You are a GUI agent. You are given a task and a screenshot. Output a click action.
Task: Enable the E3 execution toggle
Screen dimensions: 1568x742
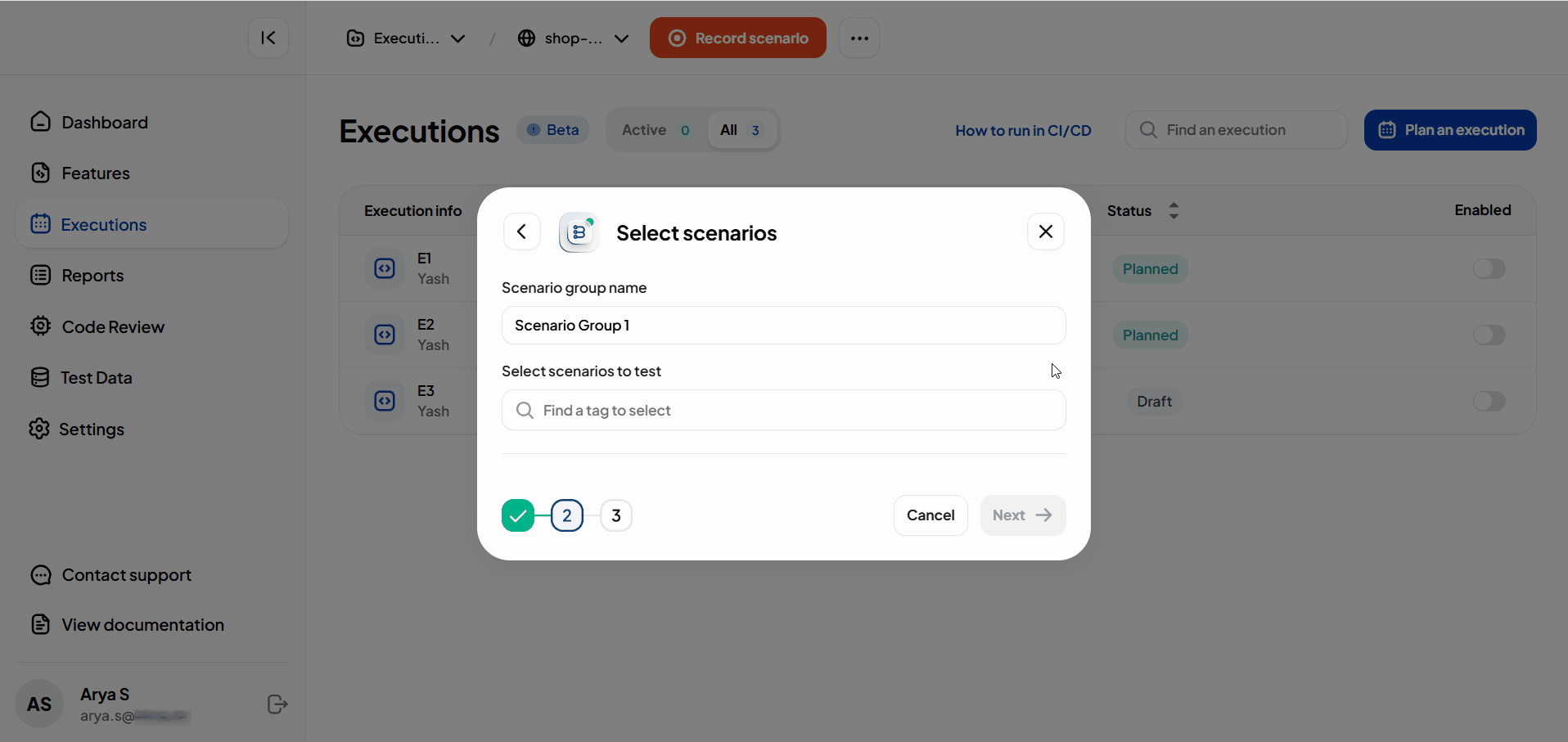pyautogui.click(x=1489, y=401)
